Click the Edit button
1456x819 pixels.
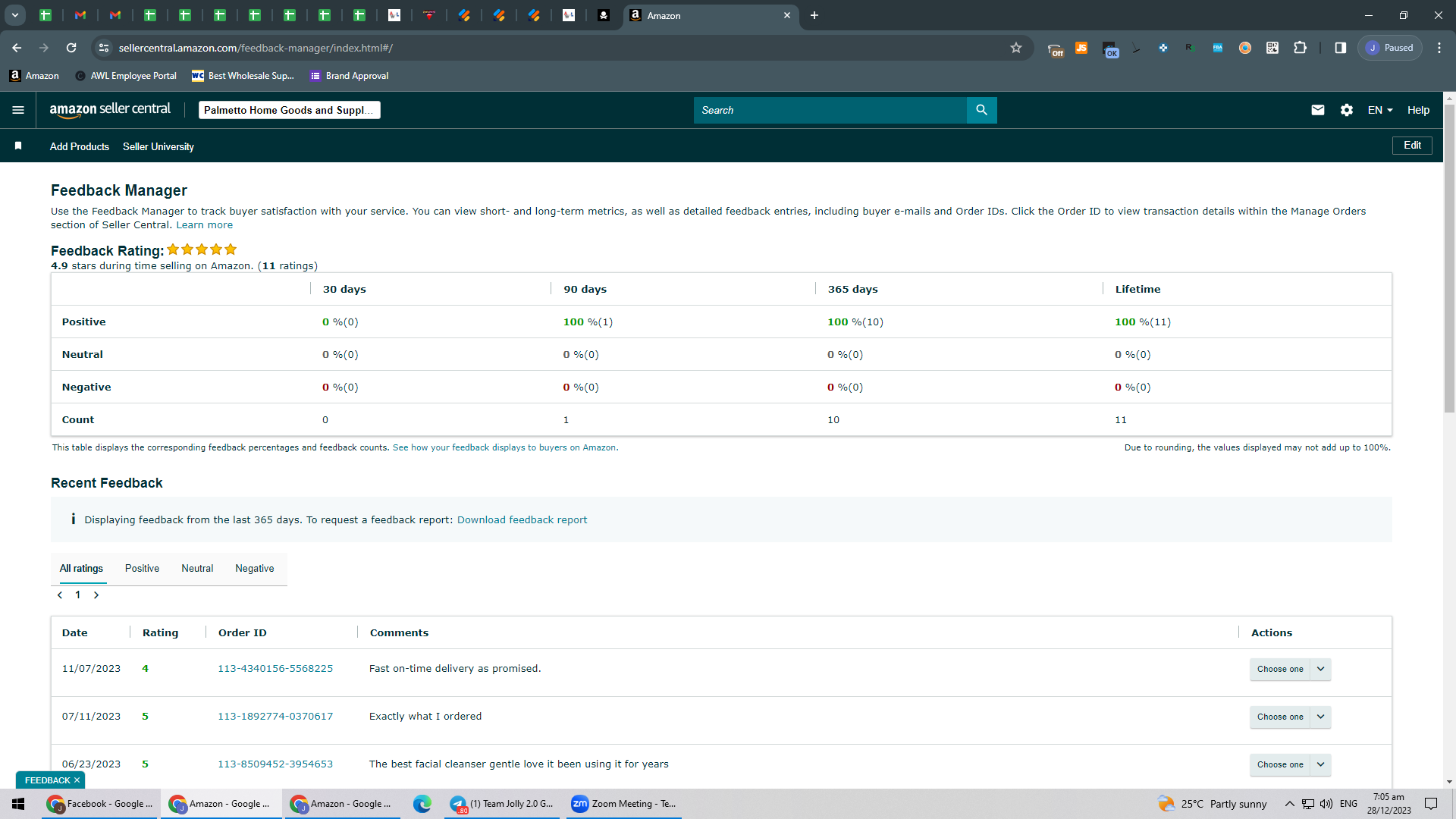[x=1412, y=145]
